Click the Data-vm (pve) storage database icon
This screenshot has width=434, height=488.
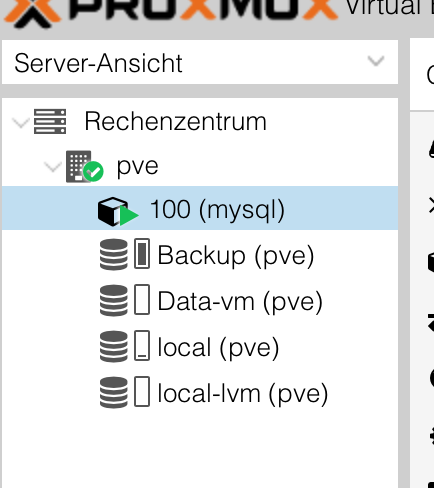coord(114,300)
